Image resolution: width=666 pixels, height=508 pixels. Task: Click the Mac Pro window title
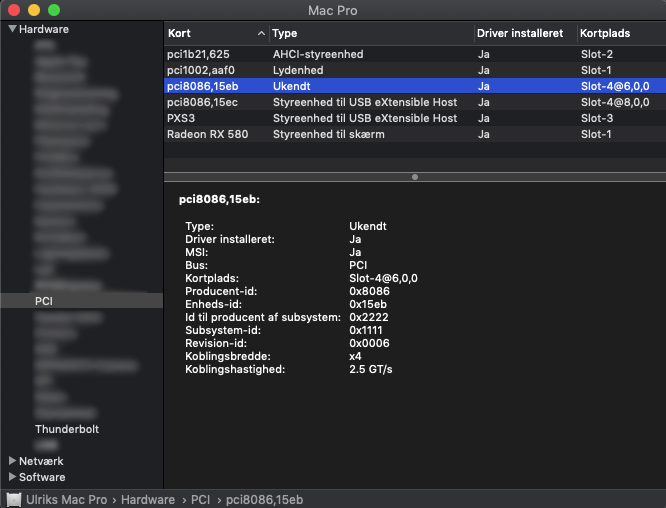pyautogui.click(x=333, y=10)
